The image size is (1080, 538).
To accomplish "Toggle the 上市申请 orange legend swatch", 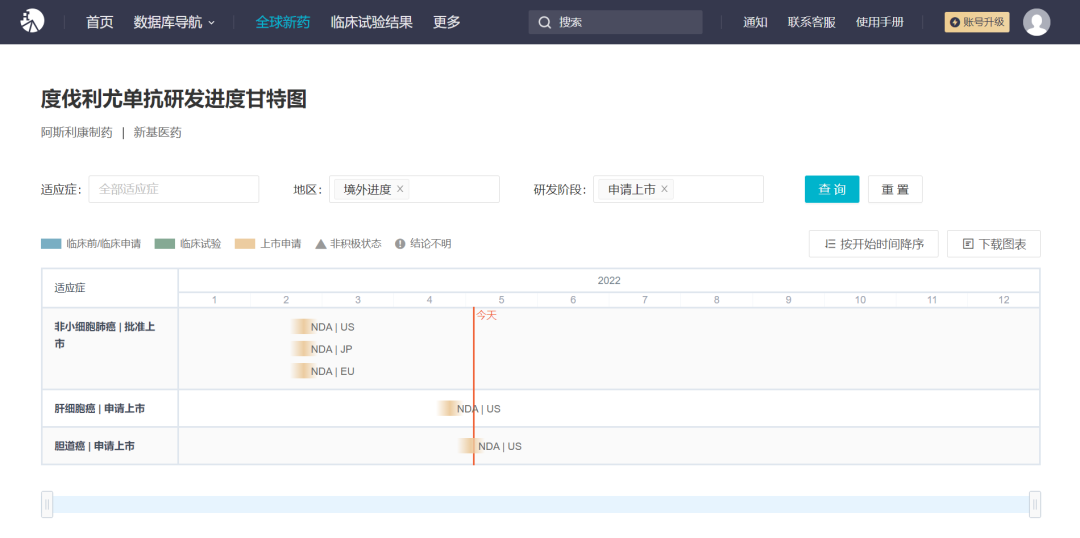I will click(245, 244).
